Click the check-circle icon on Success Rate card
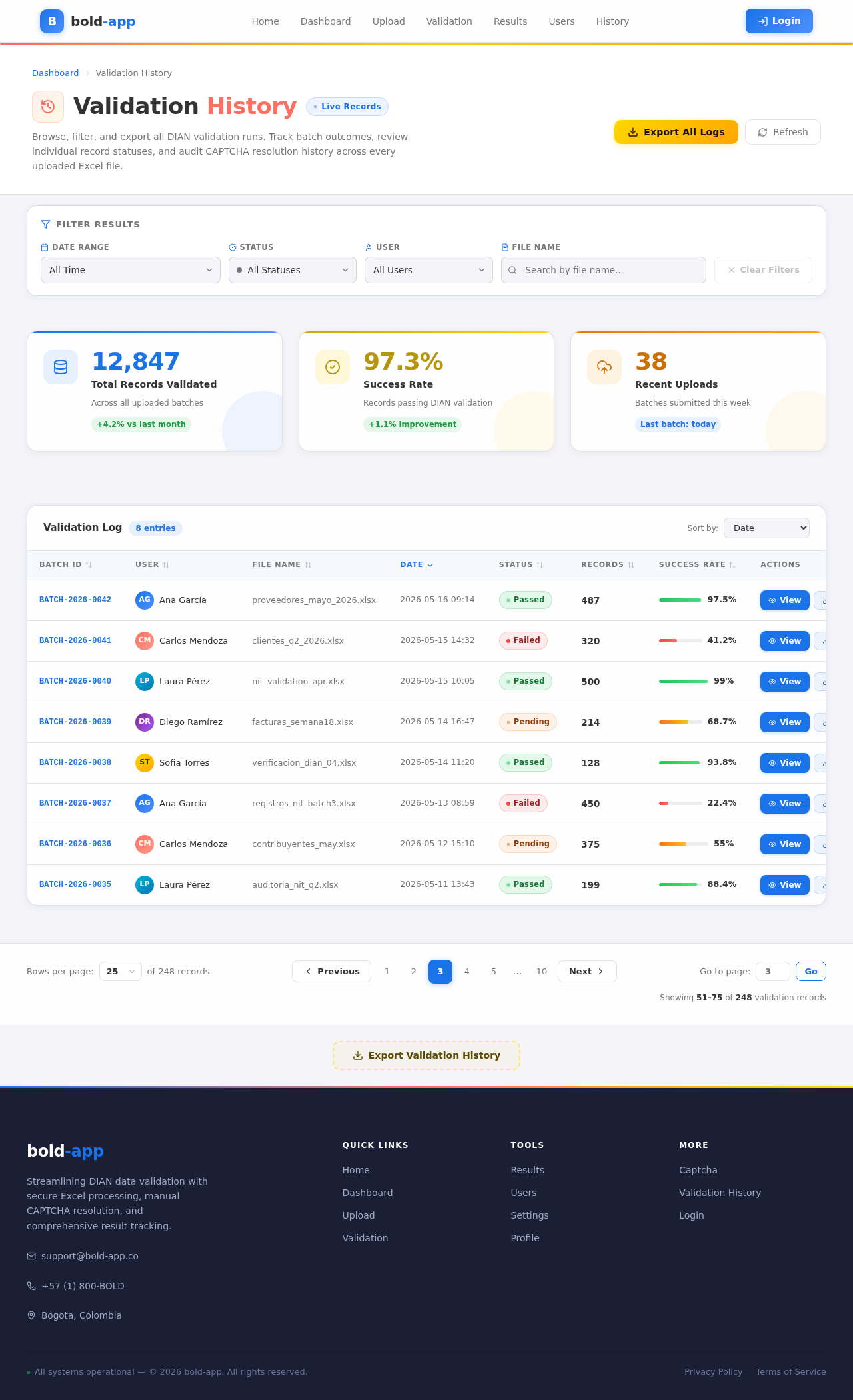Screen dimensions: 853x1400 pyautogui.click(x=333, y=367)
